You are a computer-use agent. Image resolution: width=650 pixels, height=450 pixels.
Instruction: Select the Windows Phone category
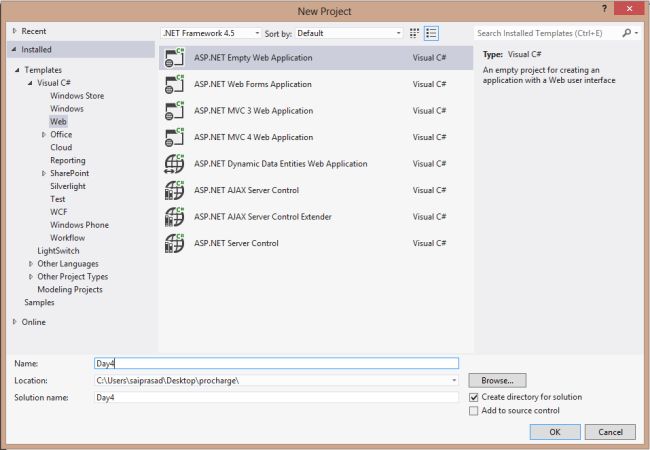tap(79, 225)
